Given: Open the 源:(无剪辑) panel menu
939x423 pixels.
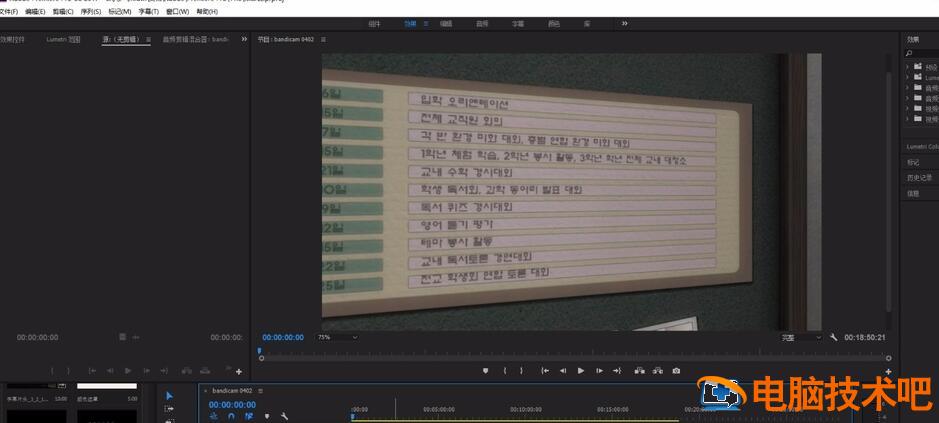Looking at the screenshot, I should pos(149,39).
